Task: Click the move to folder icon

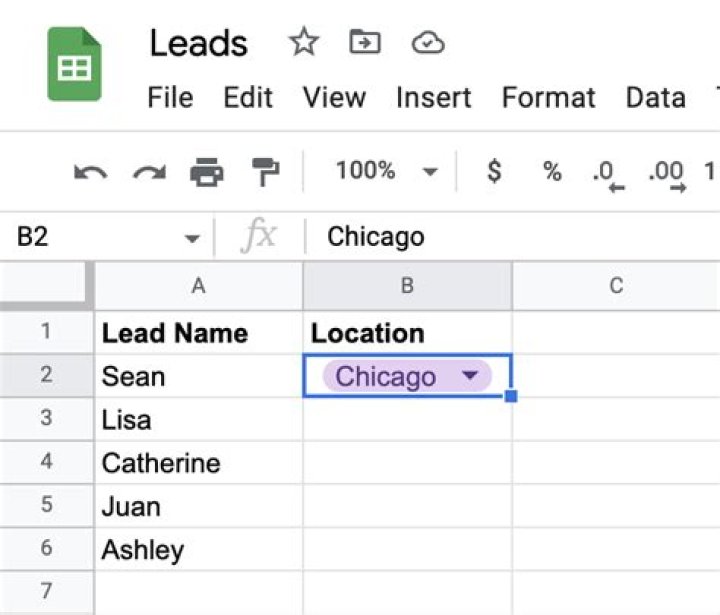Action: click(365, 42)
